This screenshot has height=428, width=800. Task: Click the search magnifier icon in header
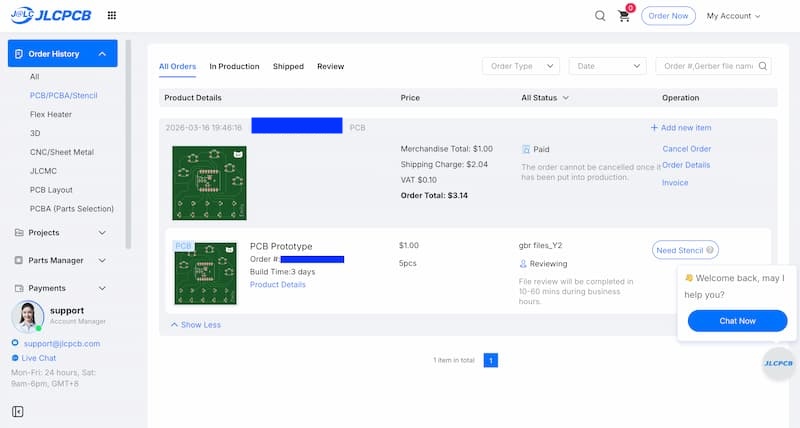600,16
